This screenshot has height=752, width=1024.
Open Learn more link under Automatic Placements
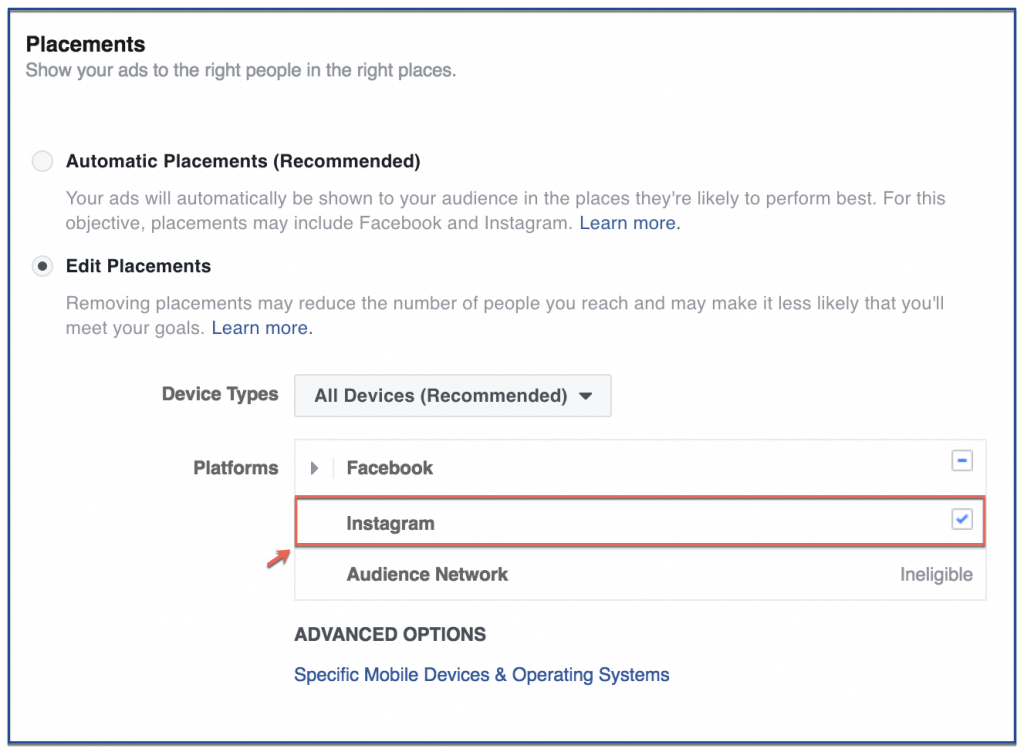[628, 223]
